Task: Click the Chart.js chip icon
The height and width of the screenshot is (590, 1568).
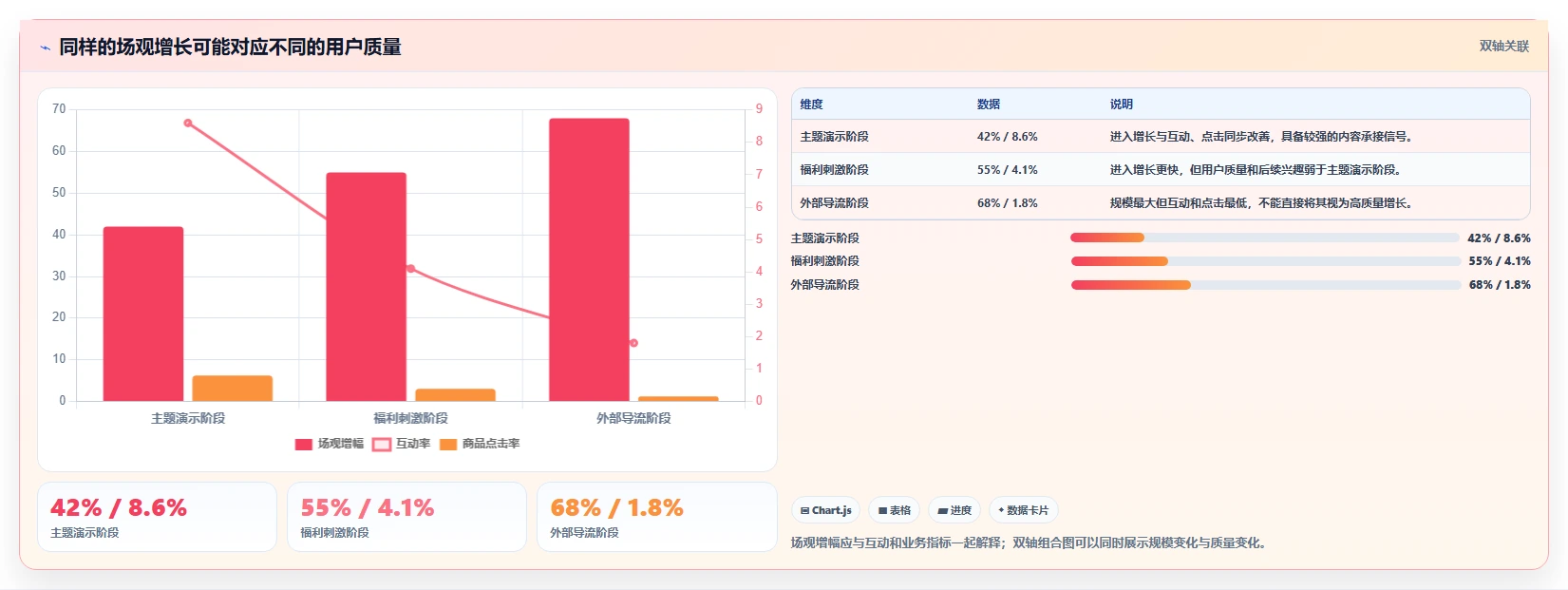Action: (804, 511)
